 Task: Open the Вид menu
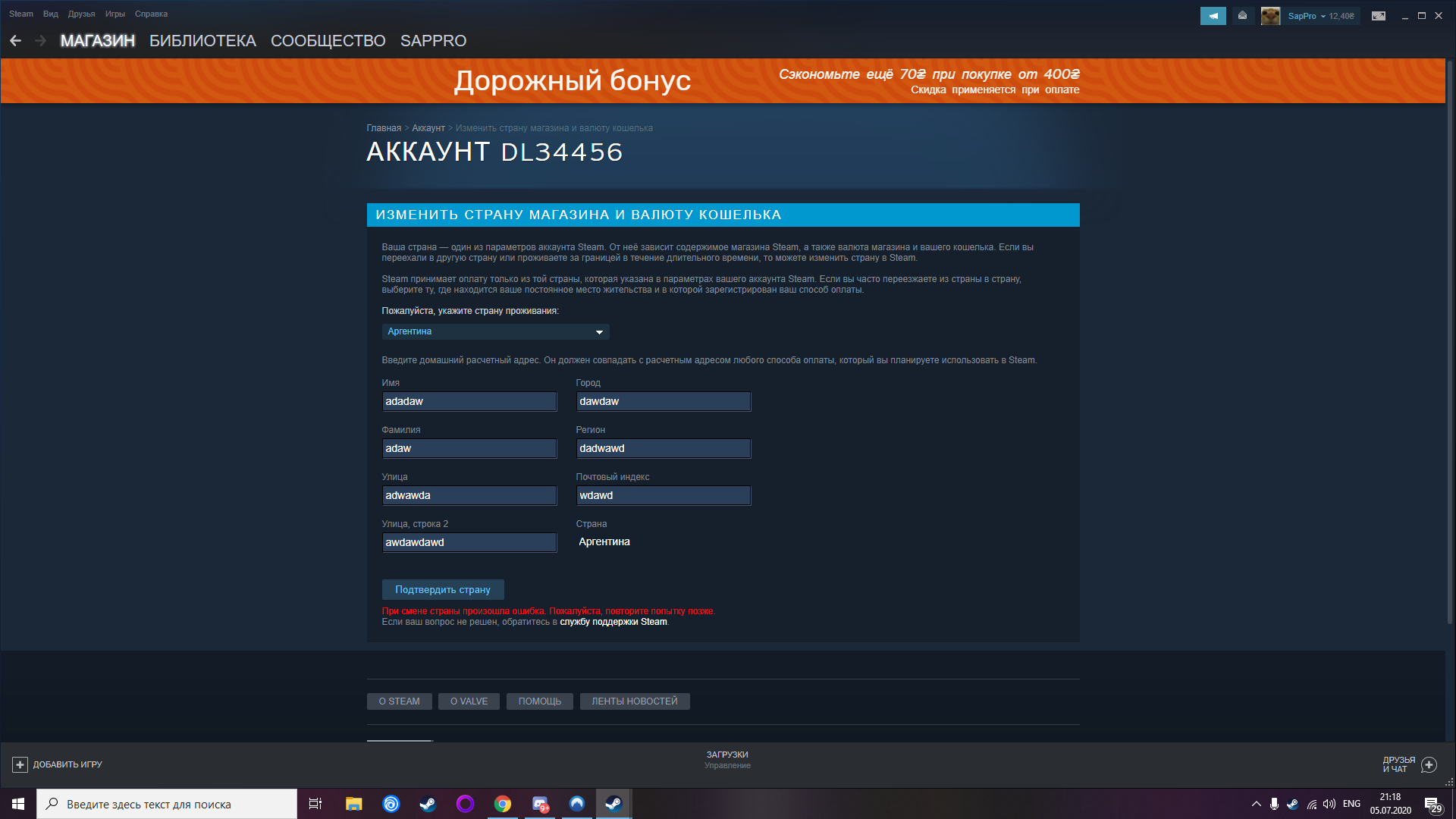pyautogui.click(x=51, y=14)
